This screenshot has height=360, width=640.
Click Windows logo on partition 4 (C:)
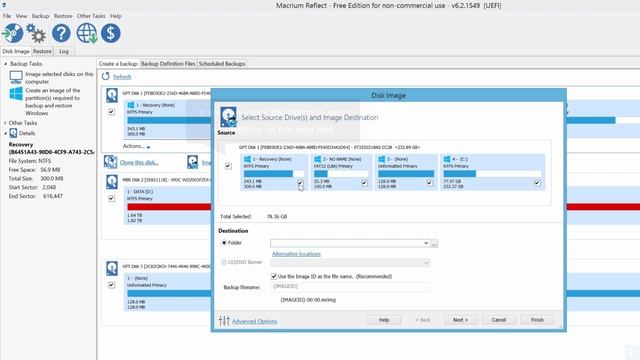click(447, 159)
